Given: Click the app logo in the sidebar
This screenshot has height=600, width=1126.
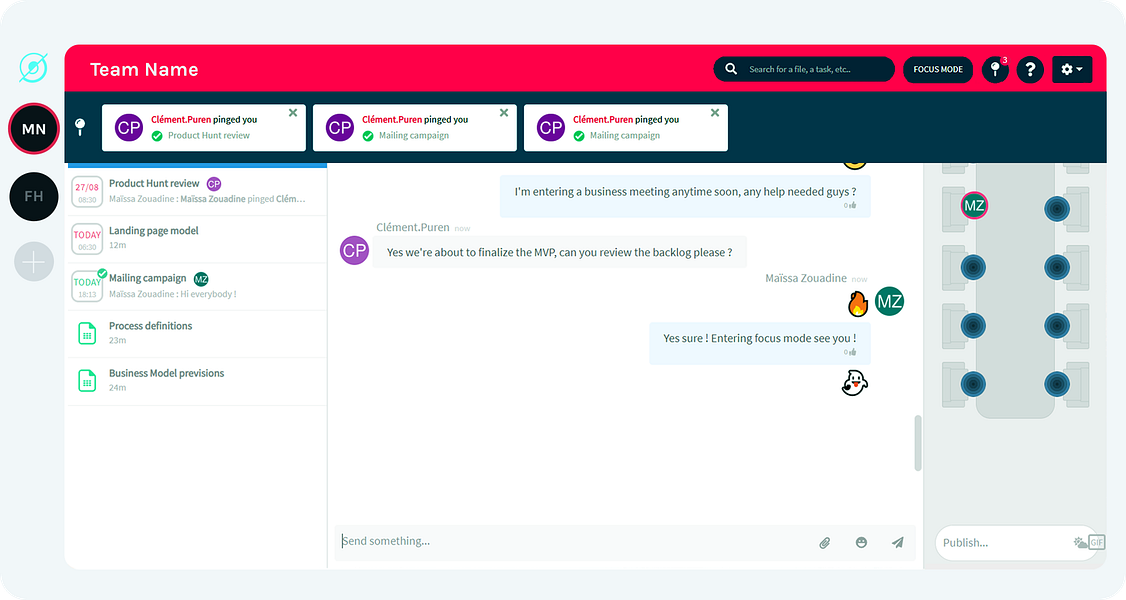Looking at the screenshot, I should tap(33, 67).
